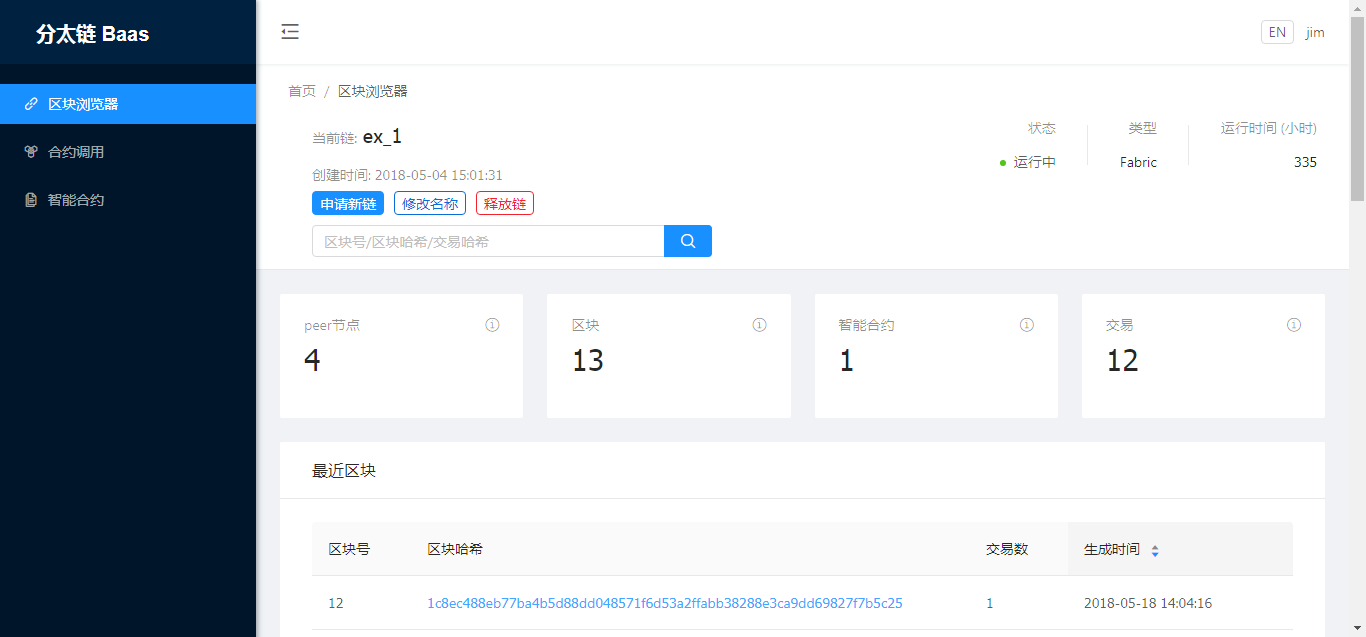The height and width of the screenshot is (637, 1366).
Task: Select 合约调用 menu item
Action: 76,152
